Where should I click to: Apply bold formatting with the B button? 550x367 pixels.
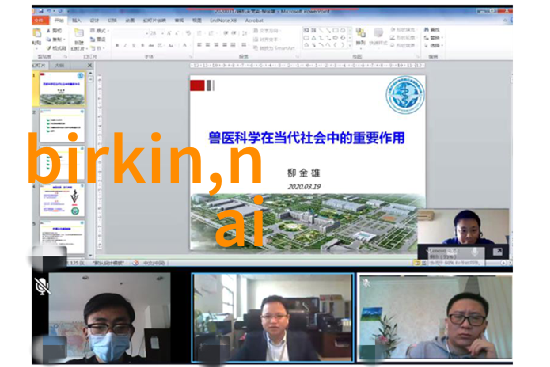(x=118, y=45)
